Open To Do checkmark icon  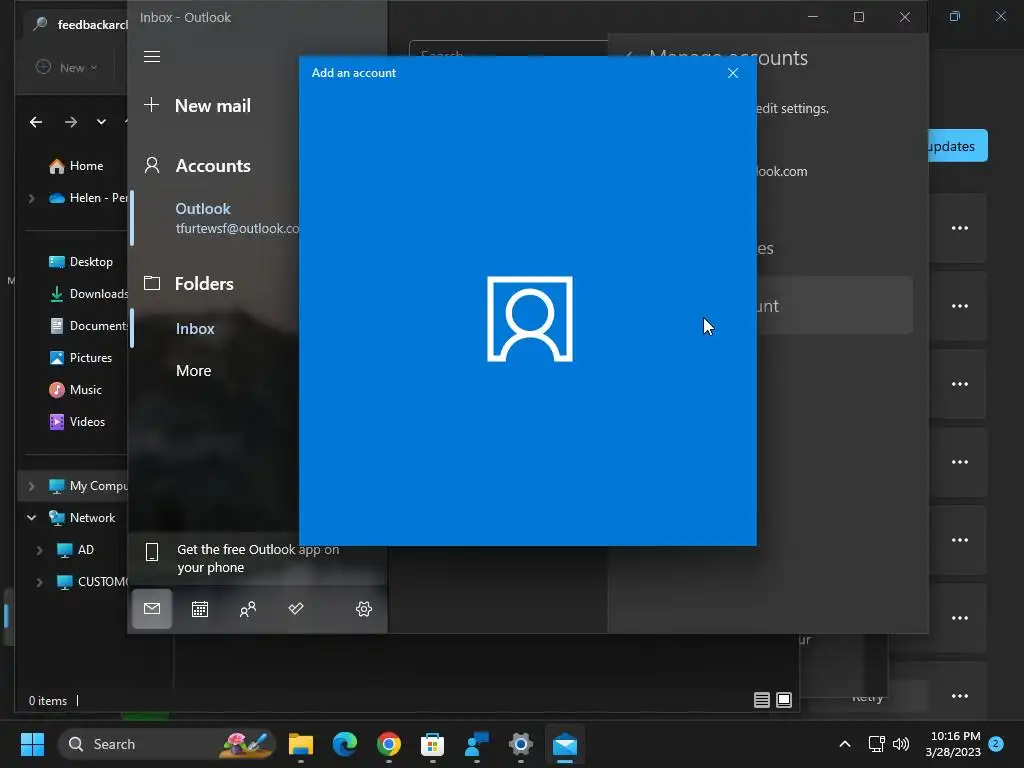pyautogui.click(x=296, y=609)
